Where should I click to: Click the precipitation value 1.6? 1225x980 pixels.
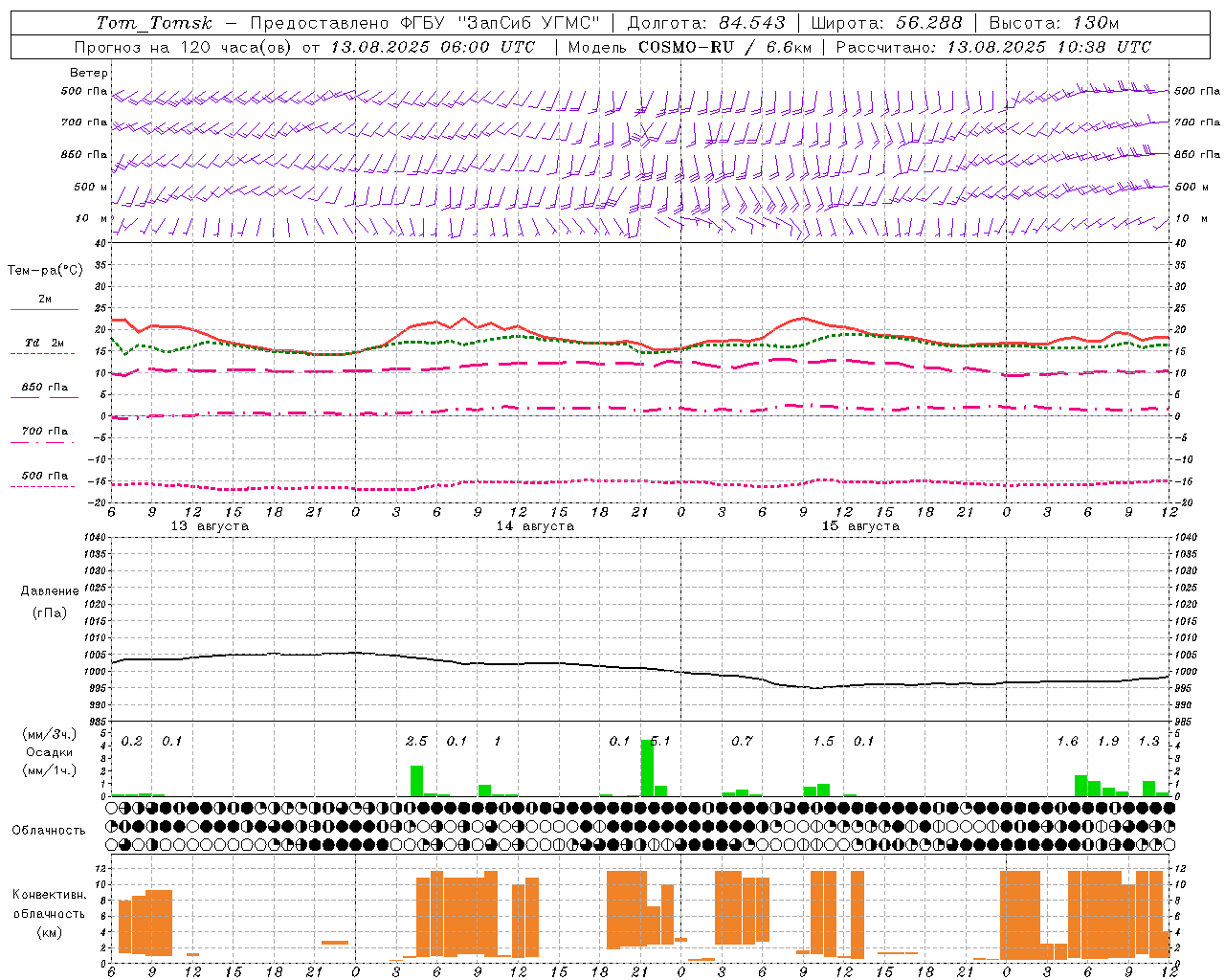1067,741
